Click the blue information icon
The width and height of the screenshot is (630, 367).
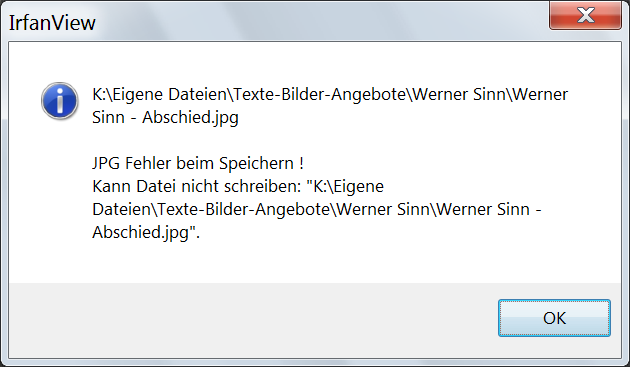click(x=59, y=101)
